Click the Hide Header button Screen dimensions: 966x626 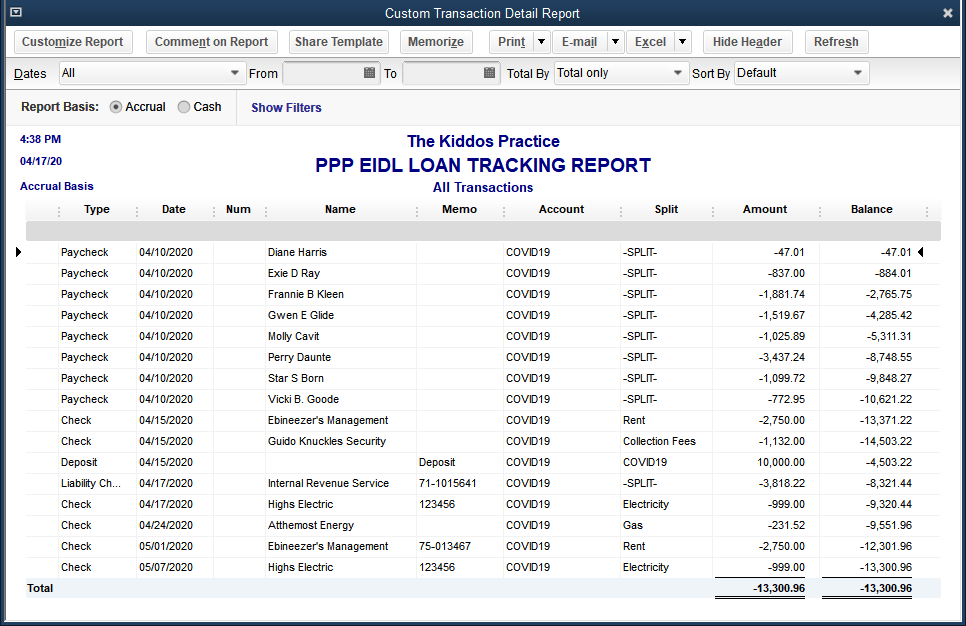[747, 42]
